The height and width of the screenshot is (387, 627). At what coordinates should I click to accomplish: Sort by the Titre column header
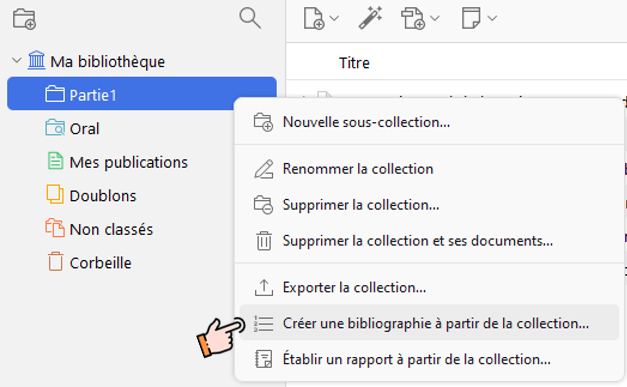pyautogui.click(x=354, y=63)
